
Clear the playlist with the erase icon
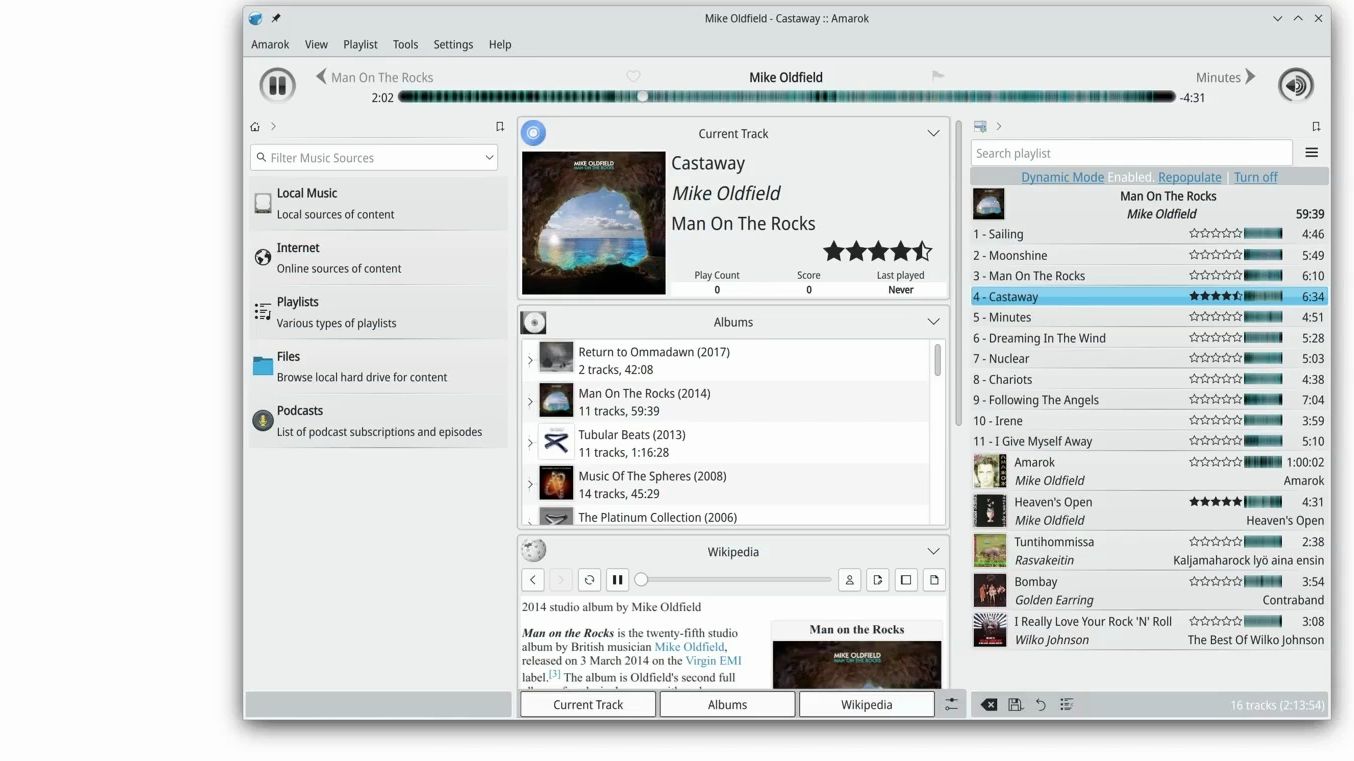989,705
